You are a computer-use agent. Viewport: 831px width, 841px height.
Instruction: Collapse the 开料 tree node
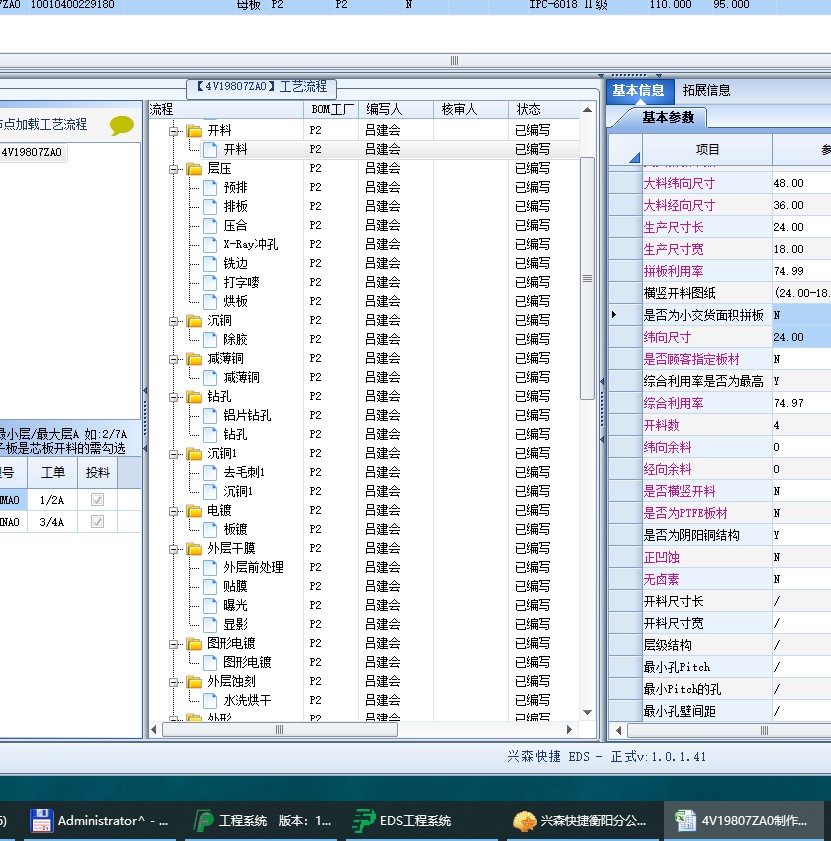click(173, 131)
